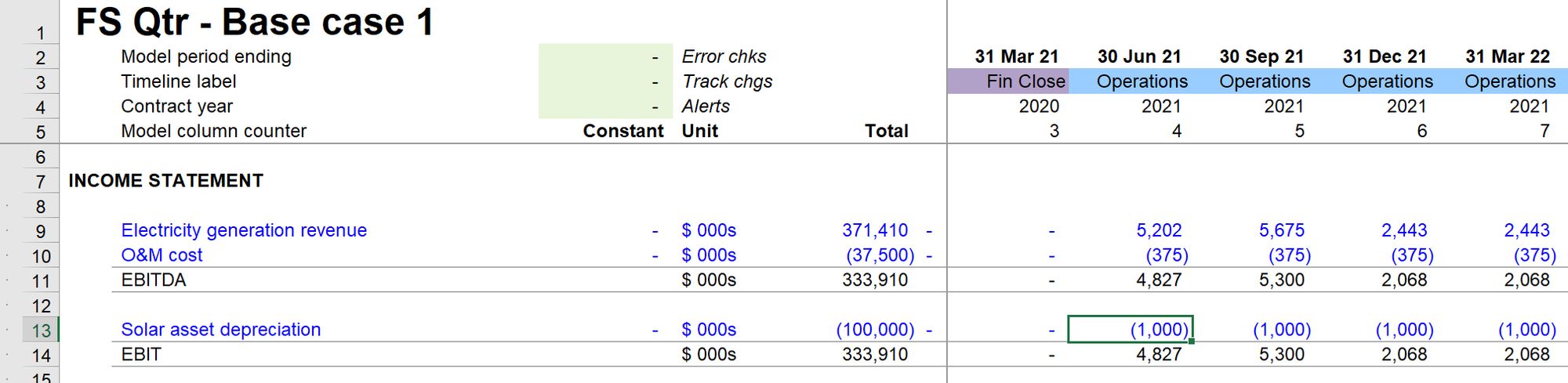Select the Constant column header
This screenshot has height=383, width=1568.
pyautogui.click(x=622, y=131)
